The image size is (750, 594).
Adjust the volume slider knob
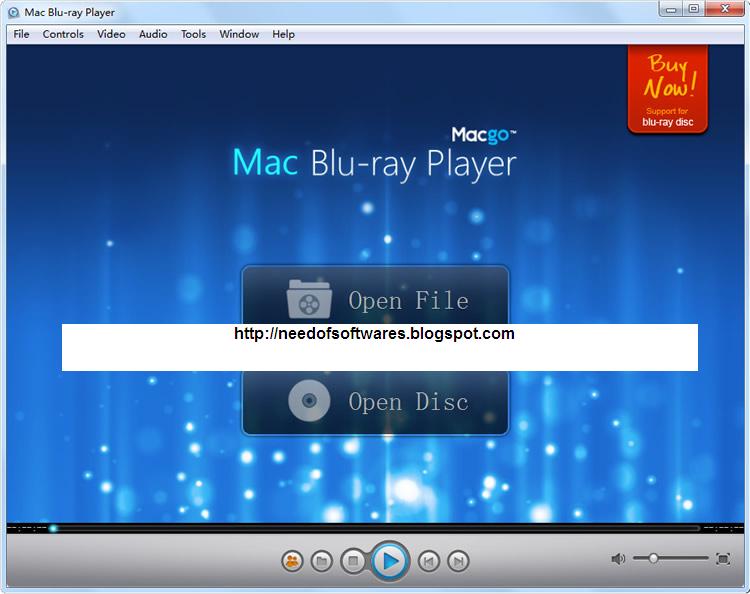(x=653, y=558)
